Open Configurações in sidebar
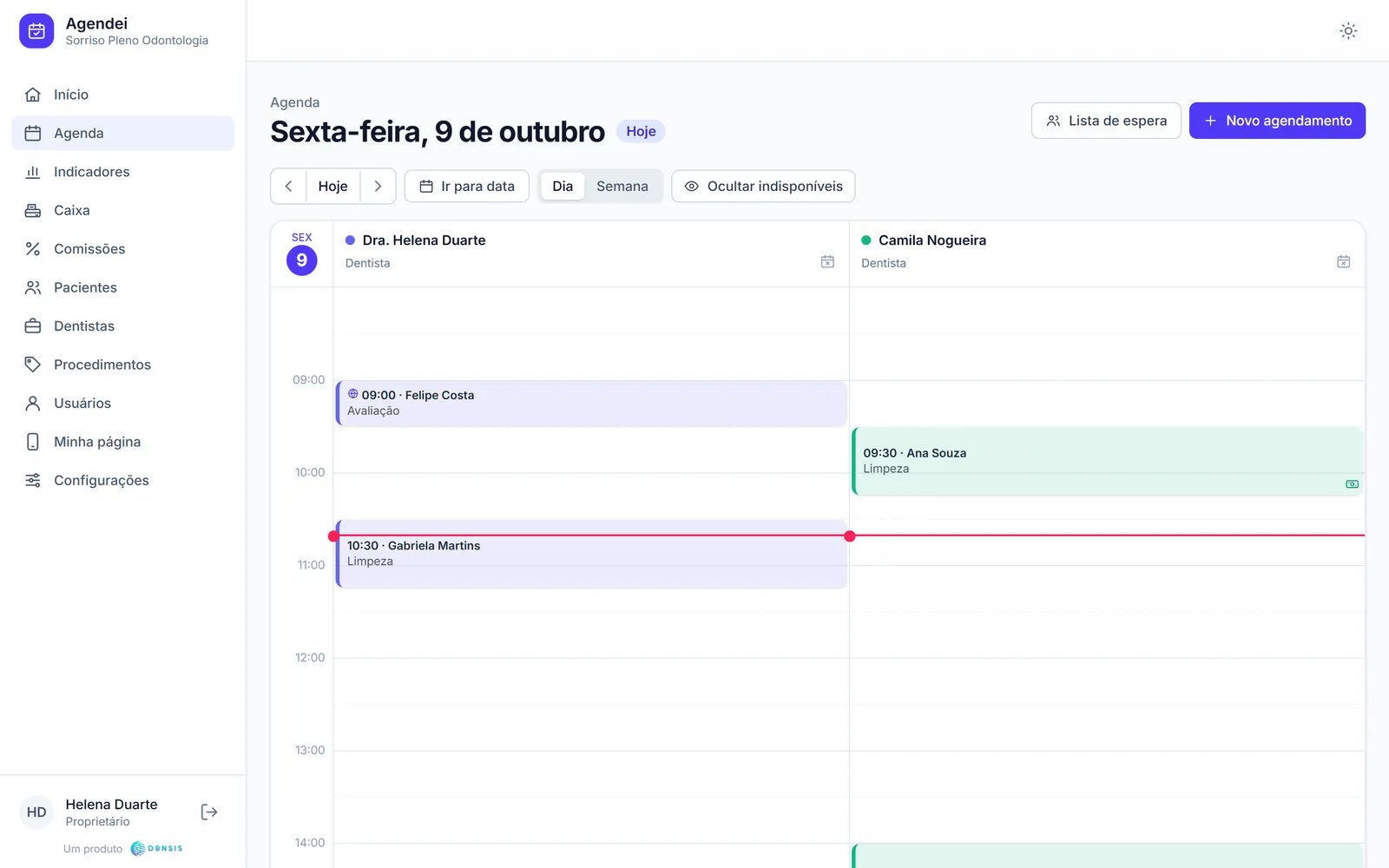The image size is (1389, 868). pyautogui.click(x=123, y=480)
